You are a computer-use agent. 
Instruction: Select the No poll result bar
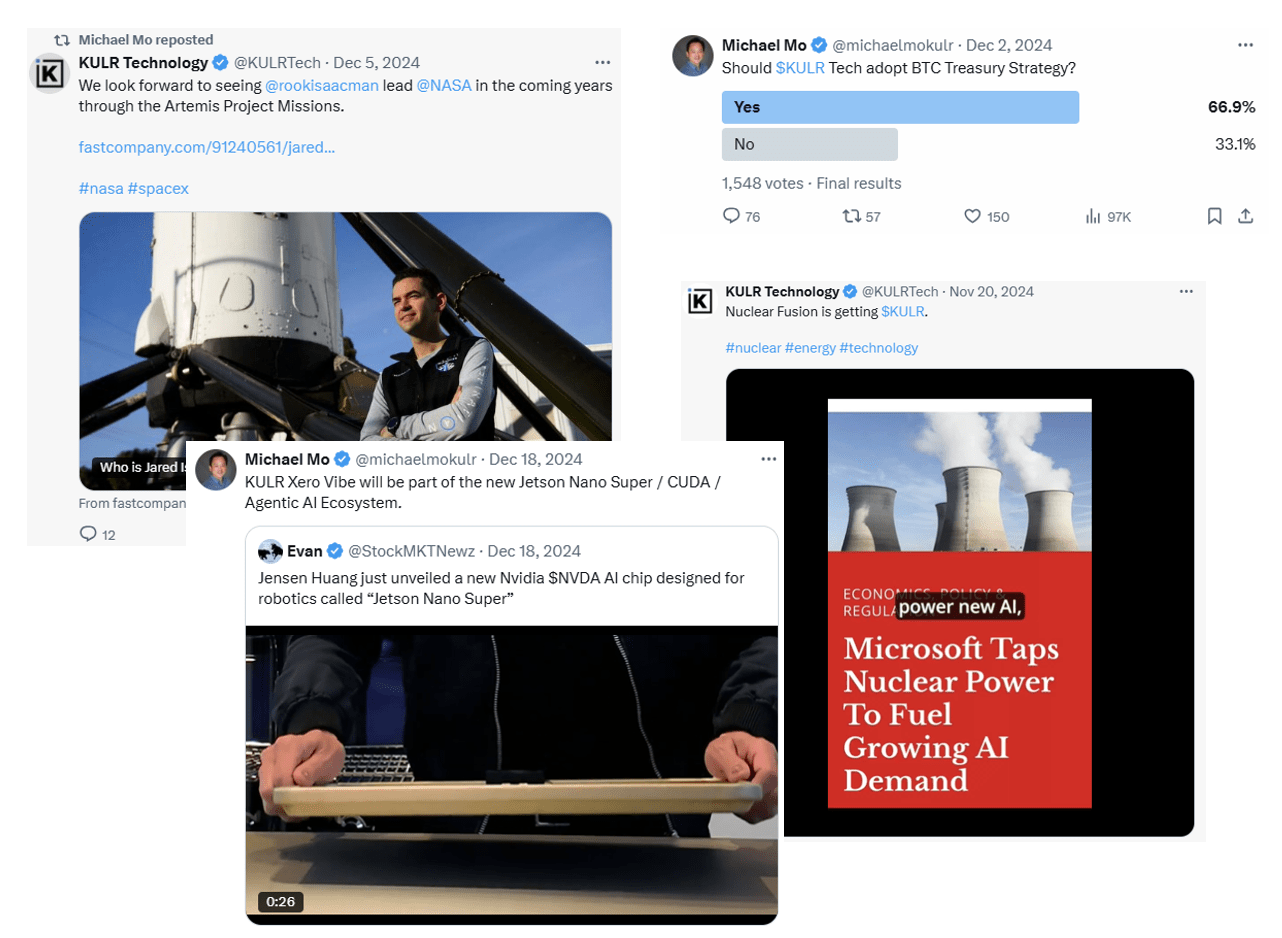click(x=809, y=144)
